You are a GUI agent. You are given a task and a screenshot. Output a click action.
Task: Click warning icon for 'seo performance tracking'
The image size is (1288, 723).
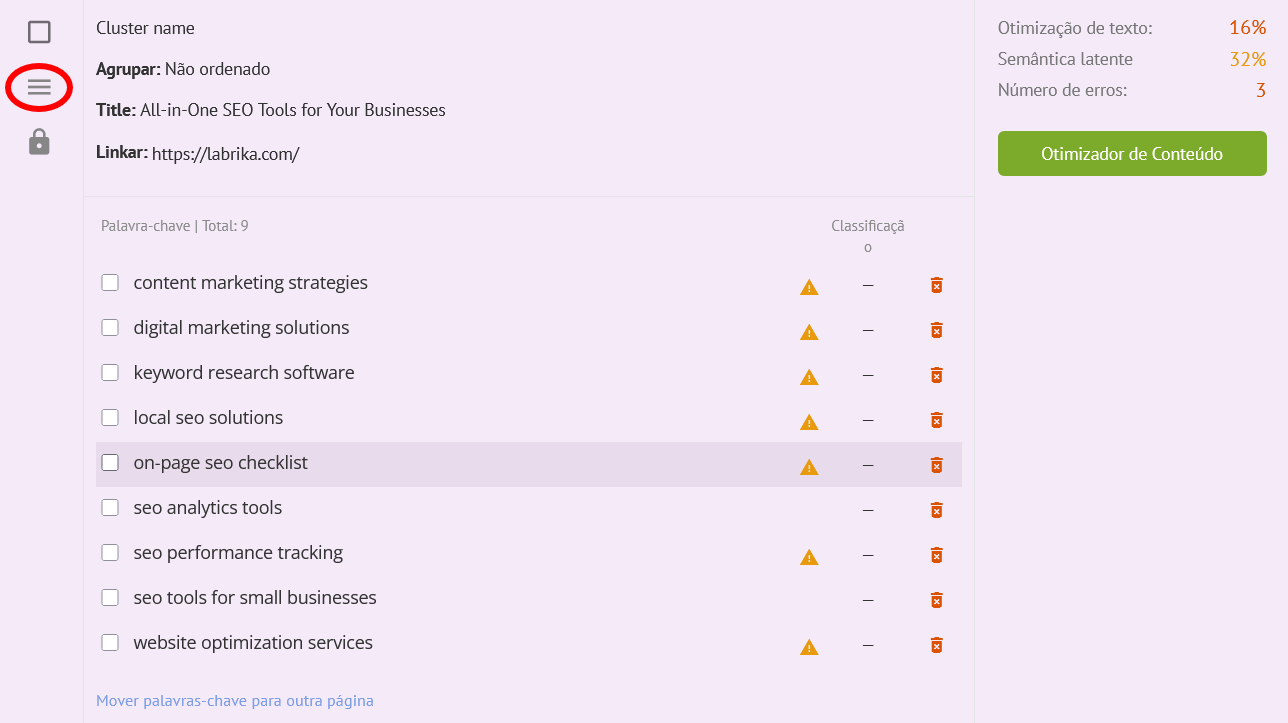point(809,557)
